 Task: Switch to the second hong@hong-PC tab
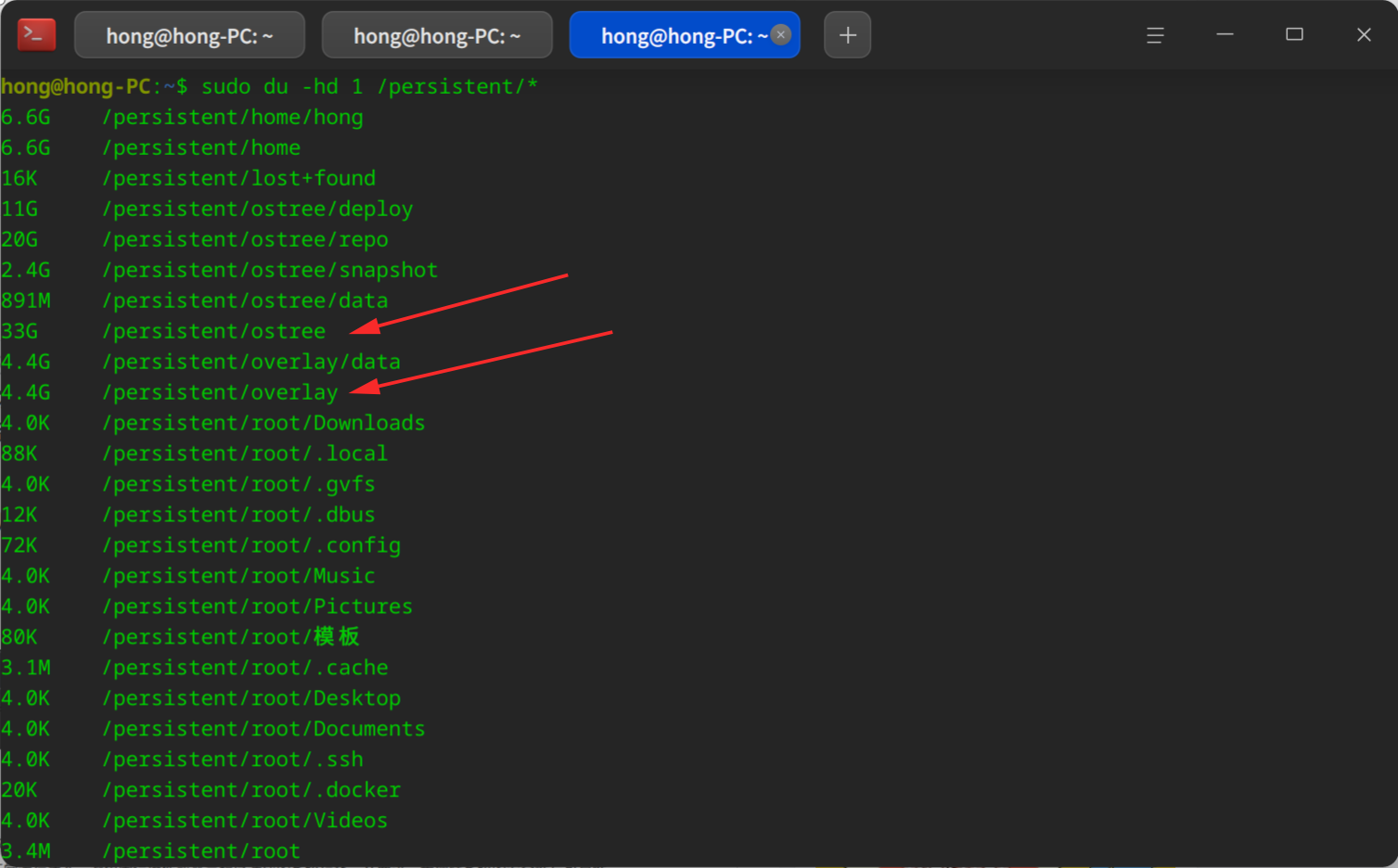click(437, 35)
